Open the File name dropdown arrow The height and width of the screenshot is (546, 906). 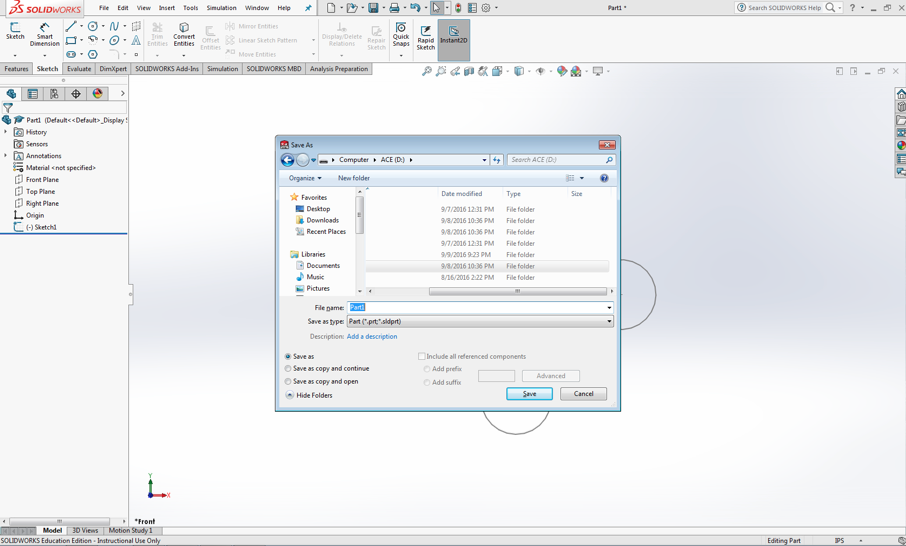(x=609, y=307)
